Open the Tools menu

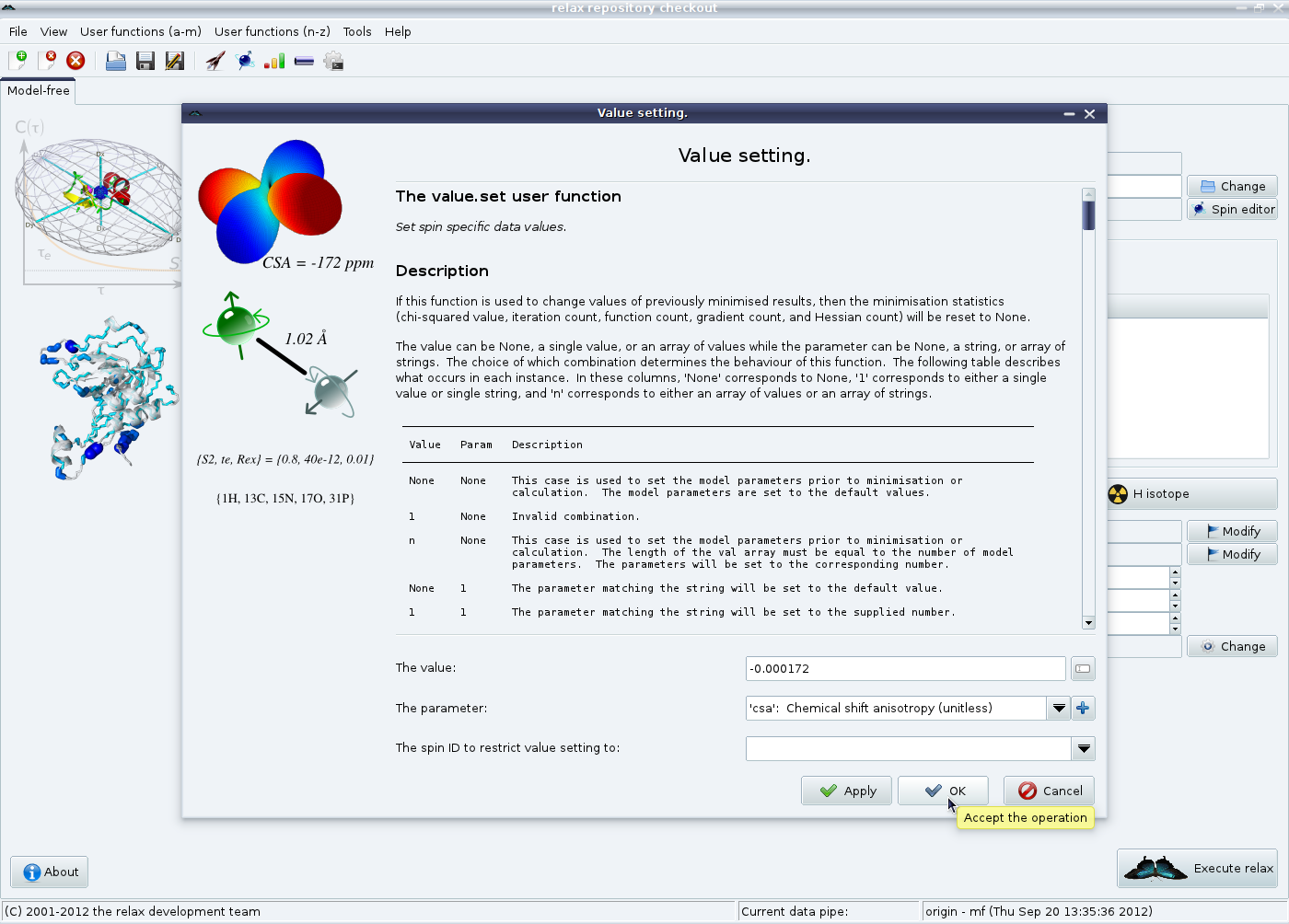coord(357,31)
